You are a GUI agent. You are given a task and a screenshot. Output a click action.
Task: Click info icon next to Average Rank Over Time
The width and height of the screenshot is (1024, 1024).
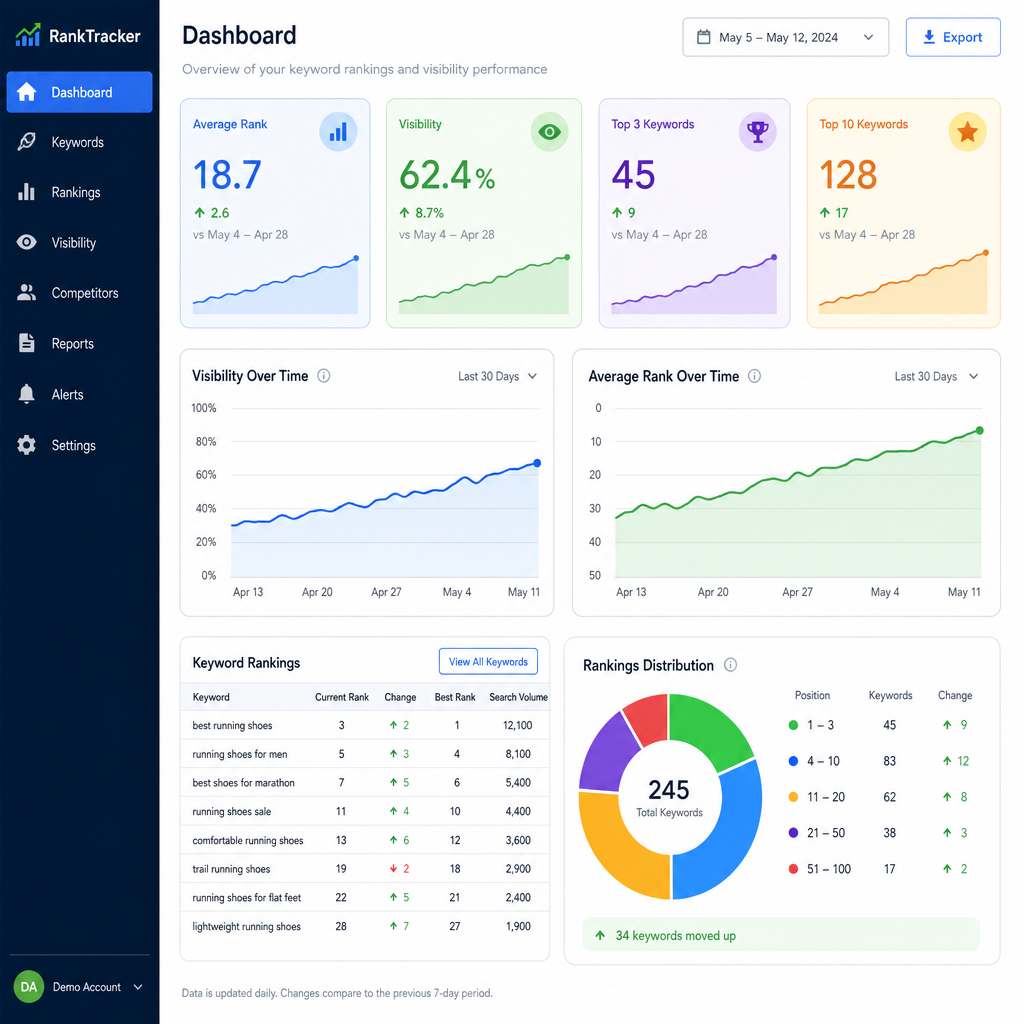(x=754, y=376)
